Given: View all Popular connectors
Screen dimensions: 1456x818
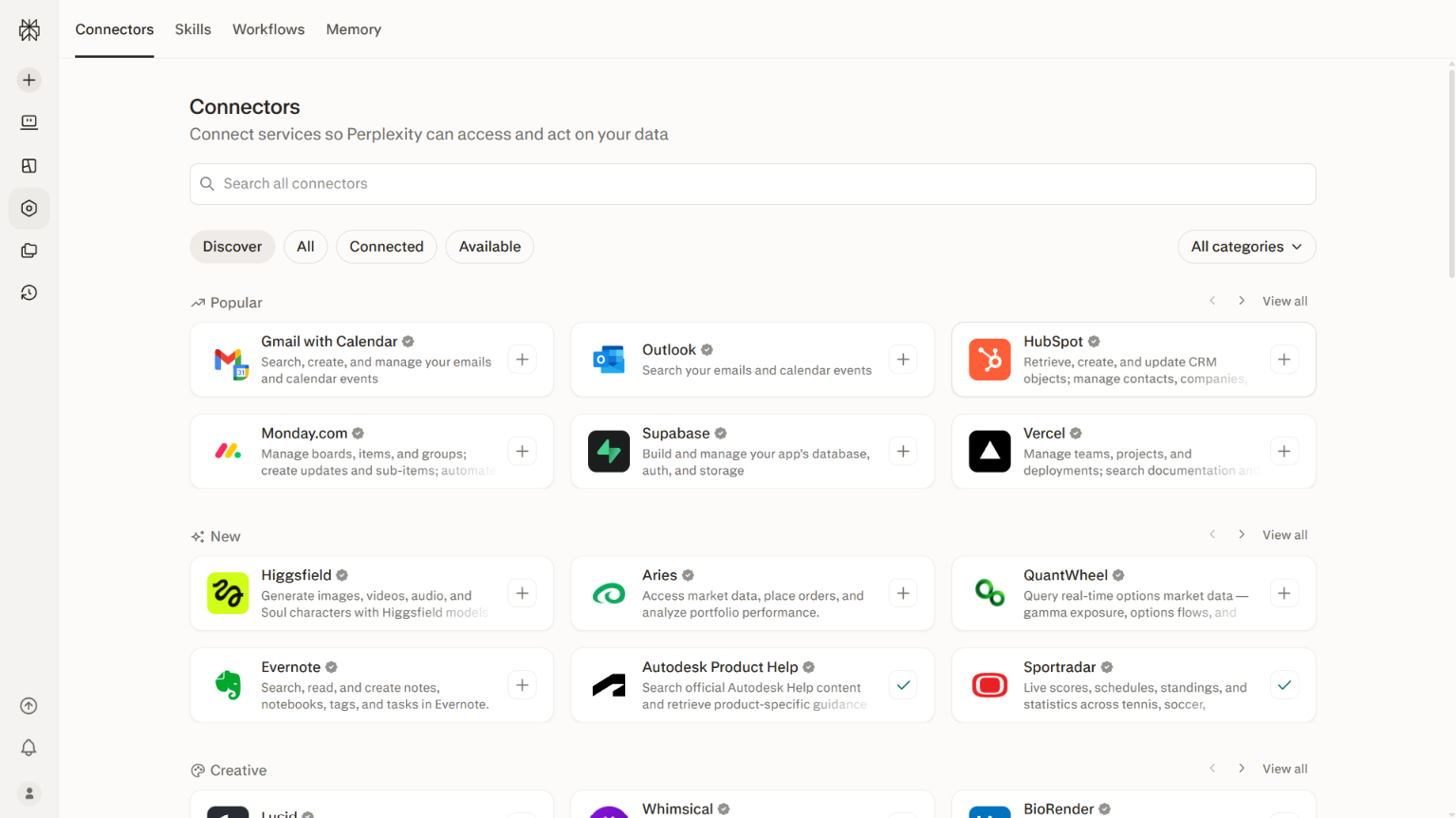Looking at the screenshot, I should click(x=1284, y=302).
